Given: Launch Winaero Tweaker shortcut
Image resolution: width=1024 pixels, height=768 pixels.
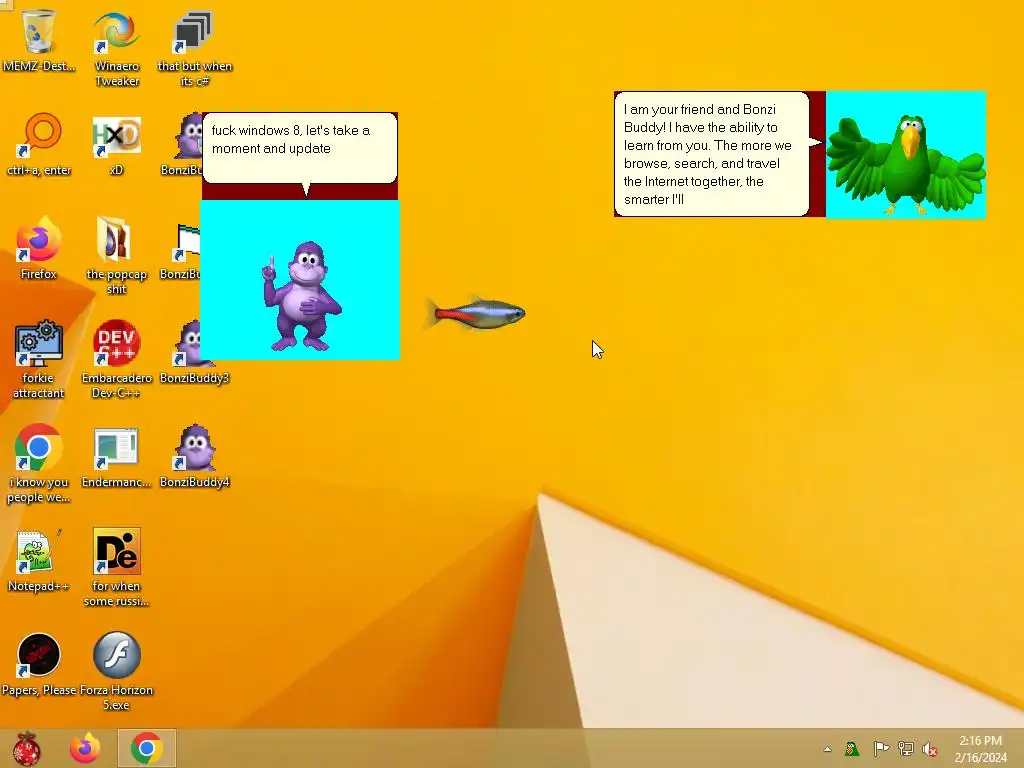Looking at the screenshot, I should (116, 48).
